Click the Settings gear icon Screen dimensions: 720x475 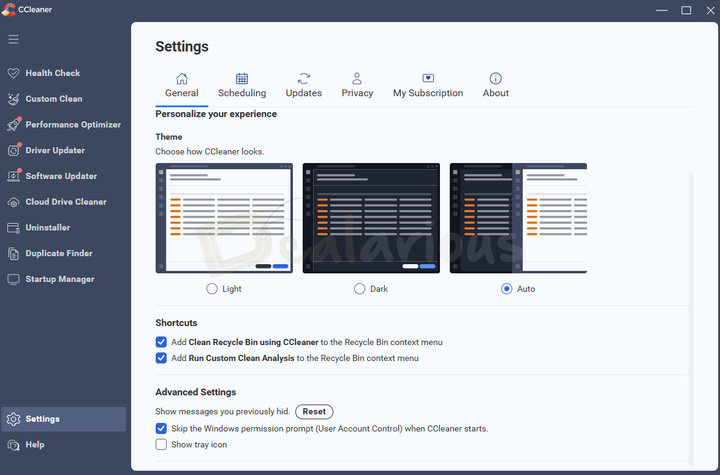point(13,419)
